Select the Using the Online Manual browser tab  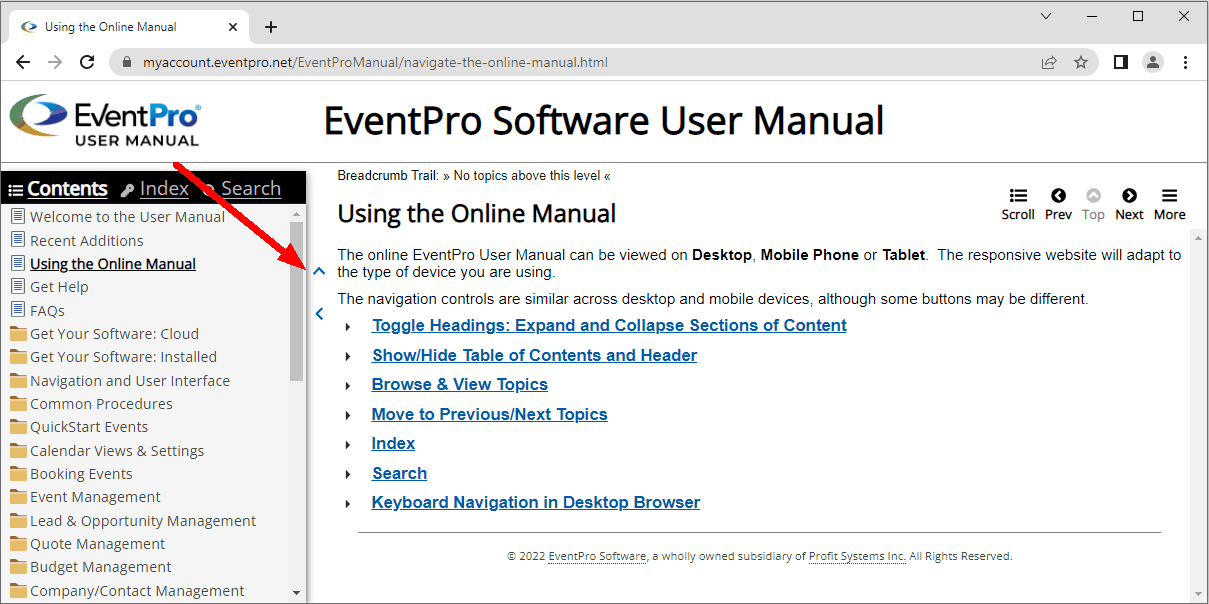pyautogui.click(x=129, y=27)
